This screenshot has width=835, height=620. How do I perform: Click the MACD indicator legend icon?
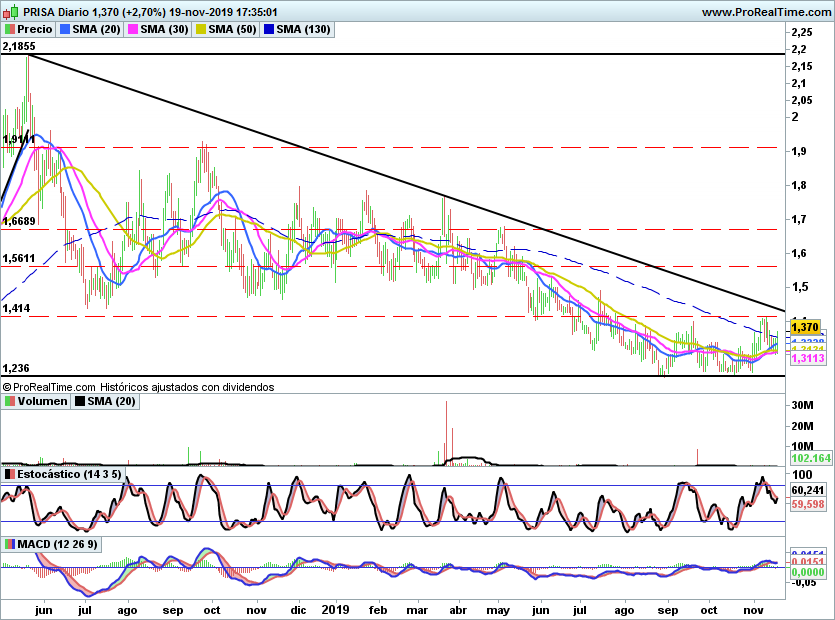click(x=9, y=543)
